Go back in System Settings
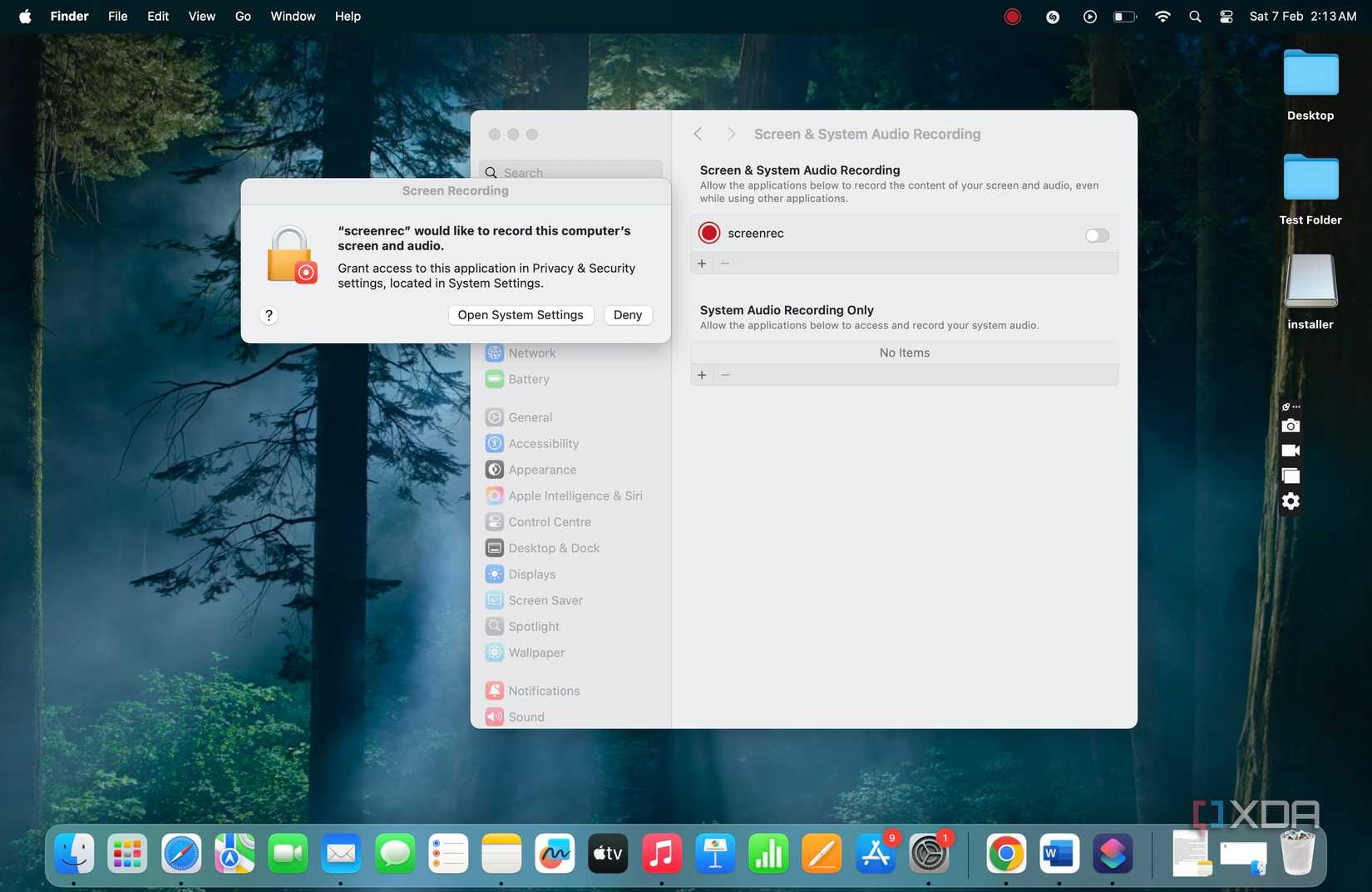Image resolution: width=1372 pixels, height=892 pixels. point(698,134)
